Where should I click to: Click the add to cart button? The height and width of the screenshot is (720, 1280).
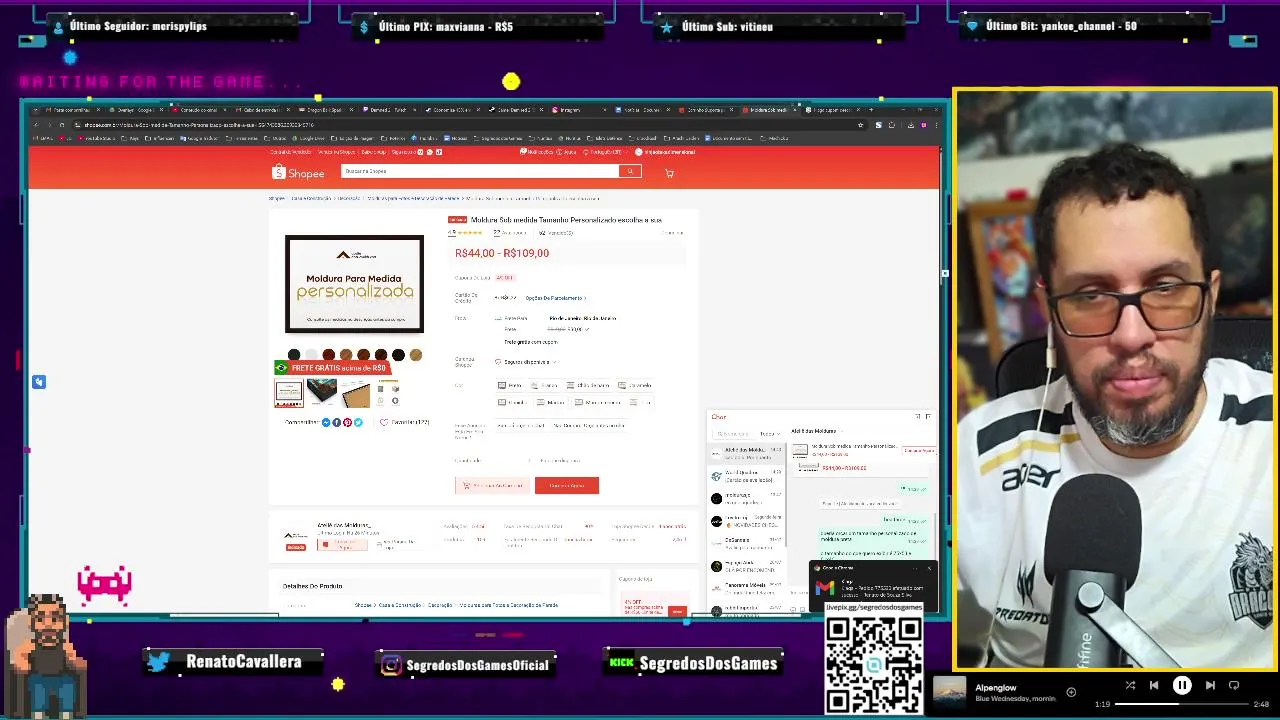click(493, 485)
